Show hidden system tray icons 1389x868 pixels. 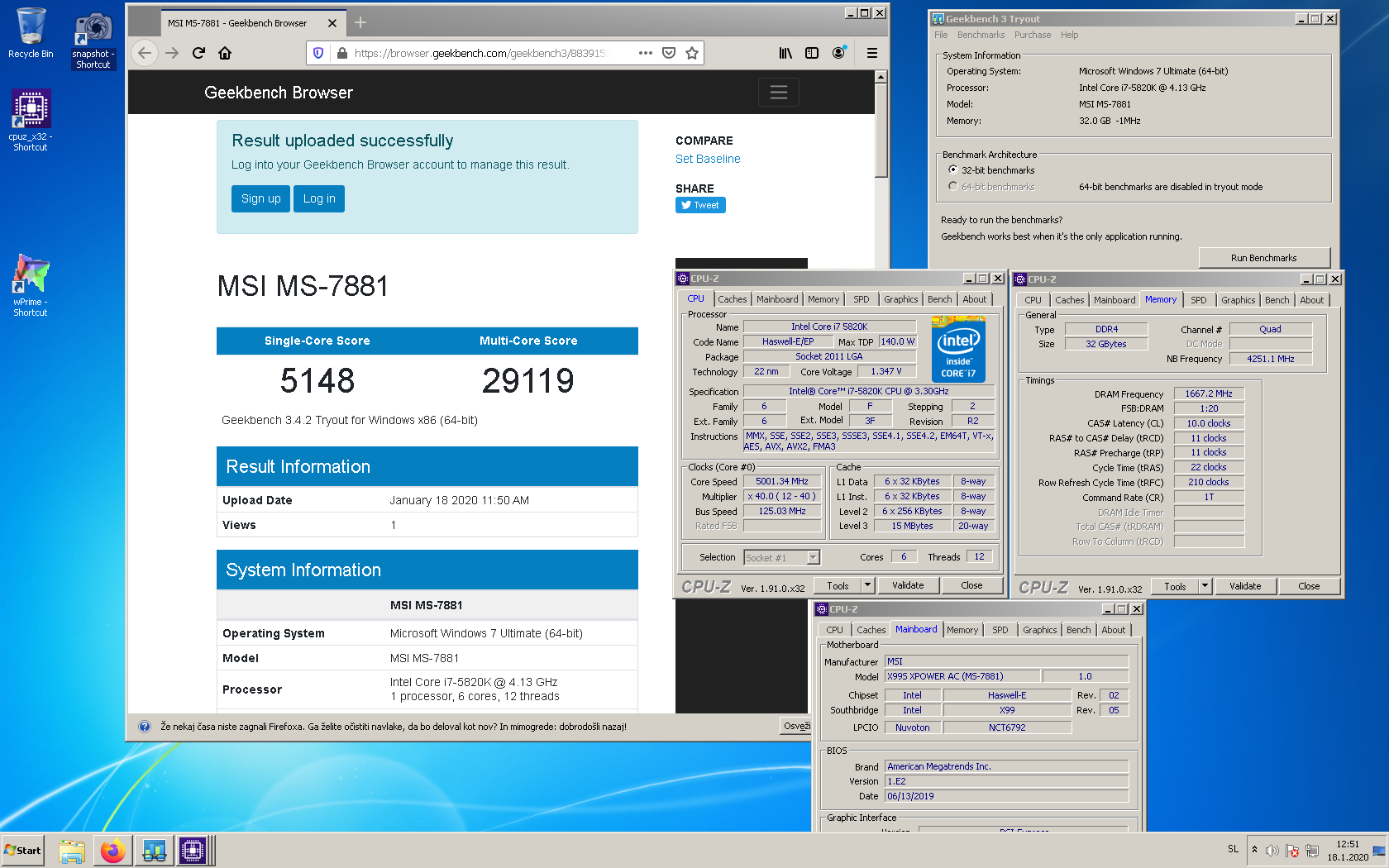click(x=1254, y=850)
